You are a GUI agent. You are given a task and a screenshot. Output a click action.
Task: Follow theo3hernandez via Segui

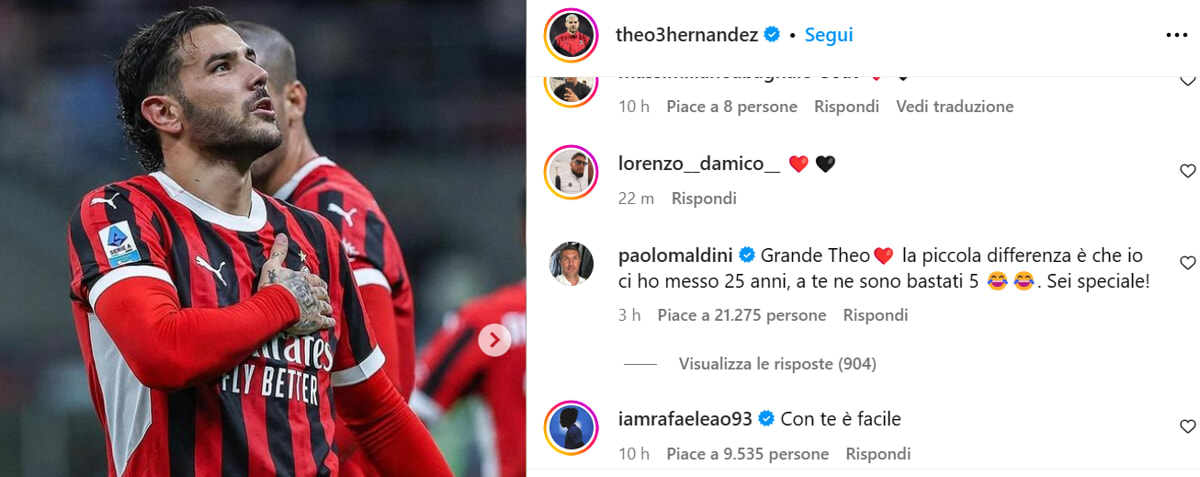pyautogui.click(x=829, y=35)
